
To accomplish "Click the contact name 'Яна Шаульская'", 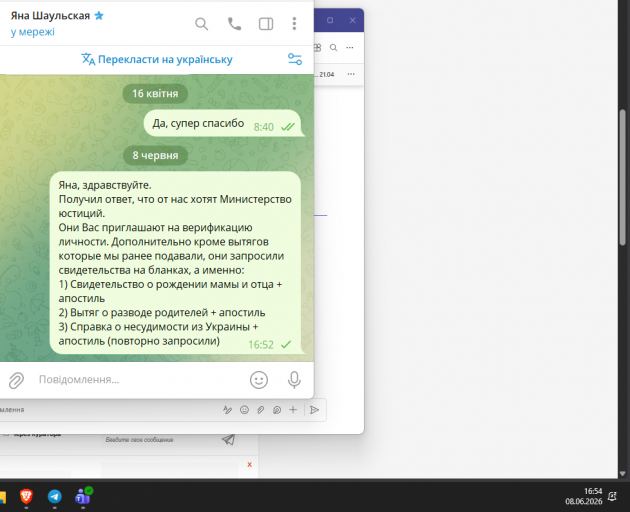I will point(50,16).
